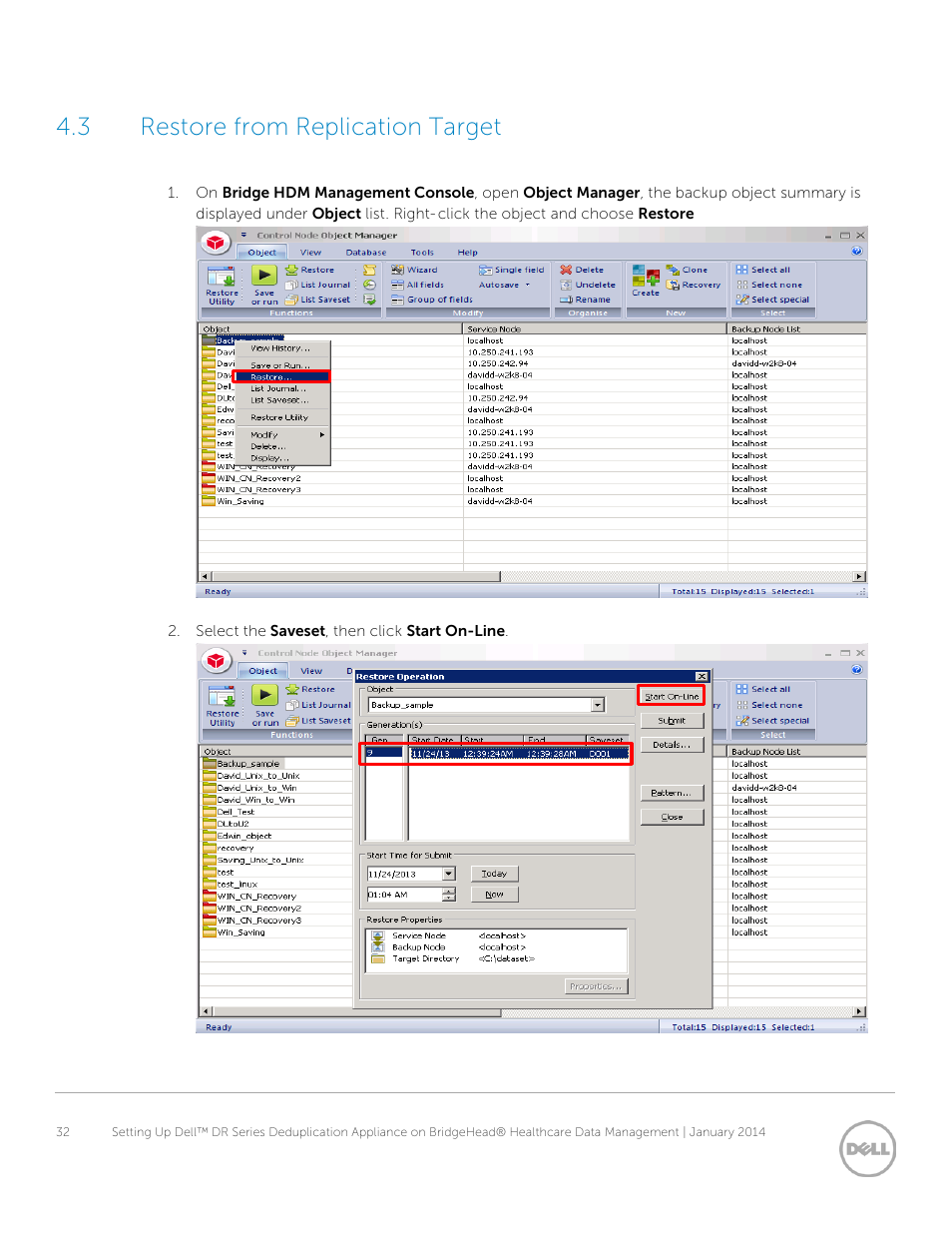Click the Target Directory folder in Restore Properties
The image size is (952, 1233).
click(378, 958)
